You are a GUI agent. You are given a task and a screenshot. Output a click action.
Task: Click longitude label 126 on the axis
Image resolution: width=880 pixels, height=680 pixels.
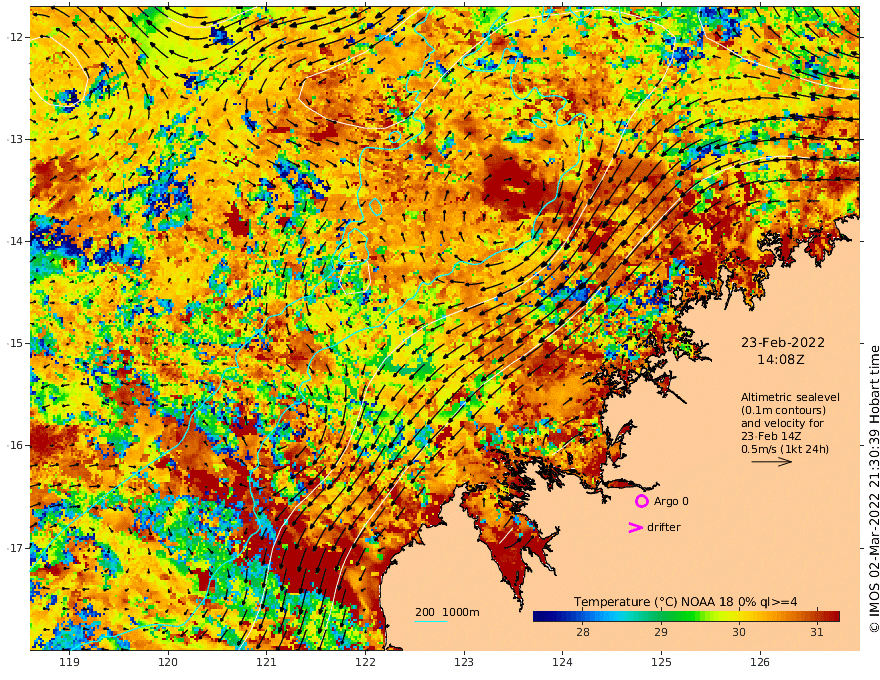click(760, 662)
